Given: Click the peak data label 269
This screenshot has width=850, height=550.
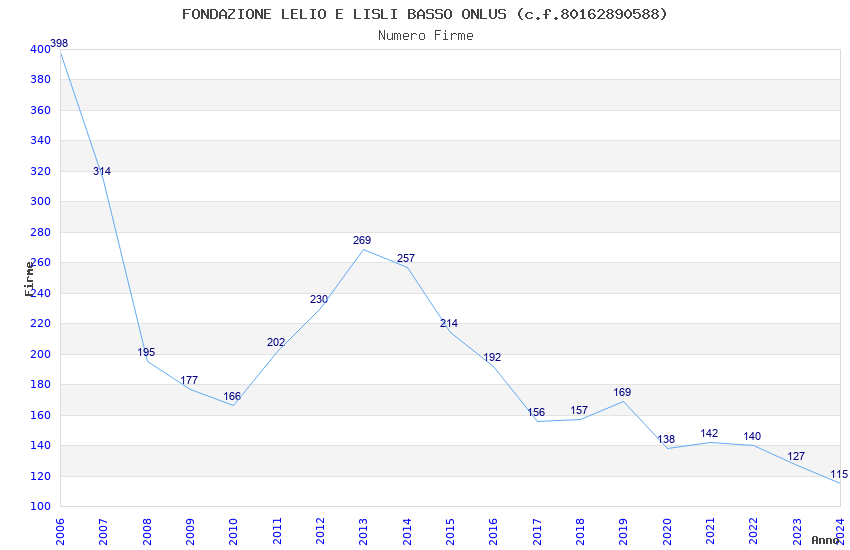Looking at the screenshot, I should point(362,240).
